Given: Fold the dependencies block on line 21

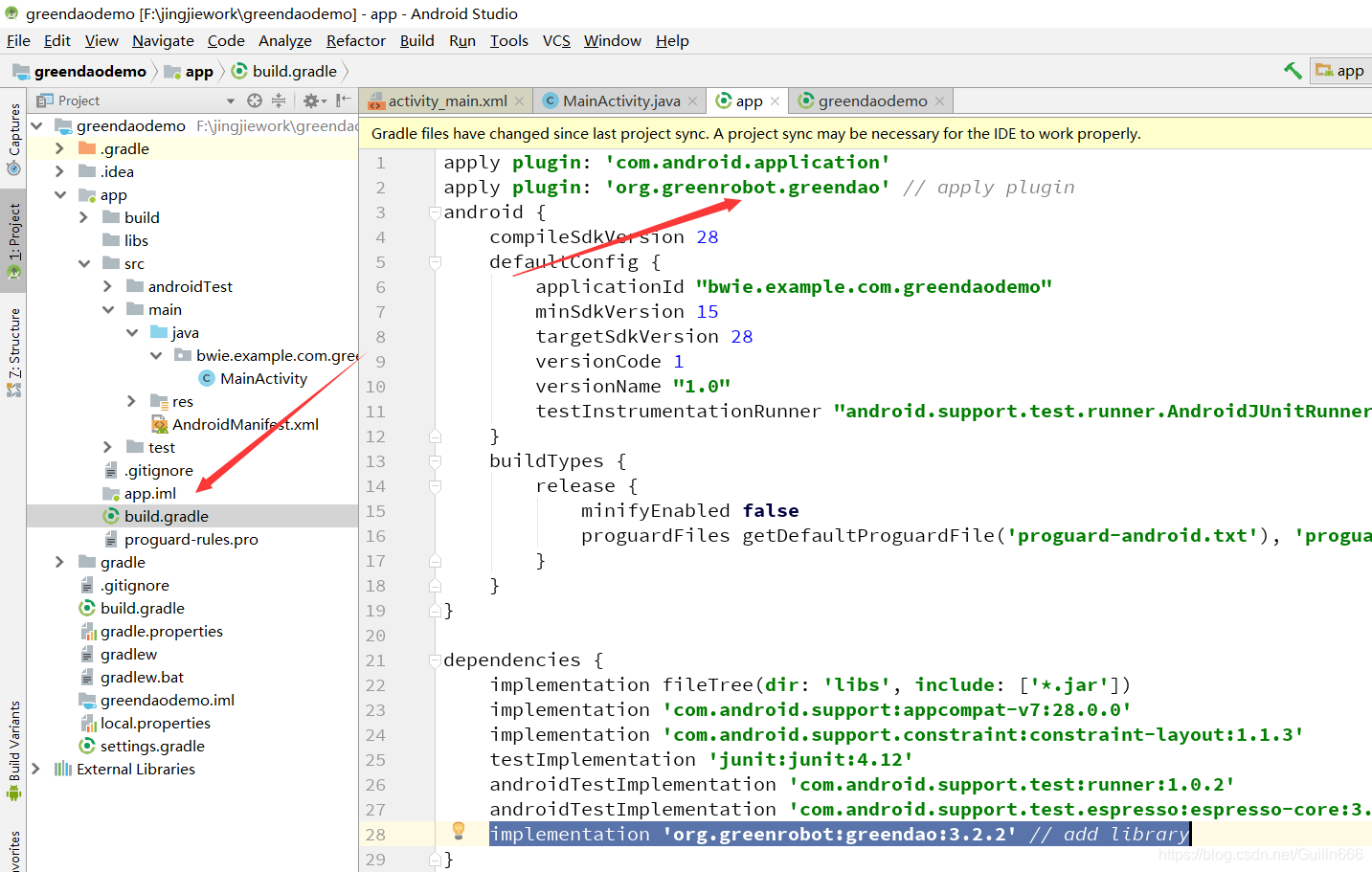Looking at the screenshot, I should point(435,660).
